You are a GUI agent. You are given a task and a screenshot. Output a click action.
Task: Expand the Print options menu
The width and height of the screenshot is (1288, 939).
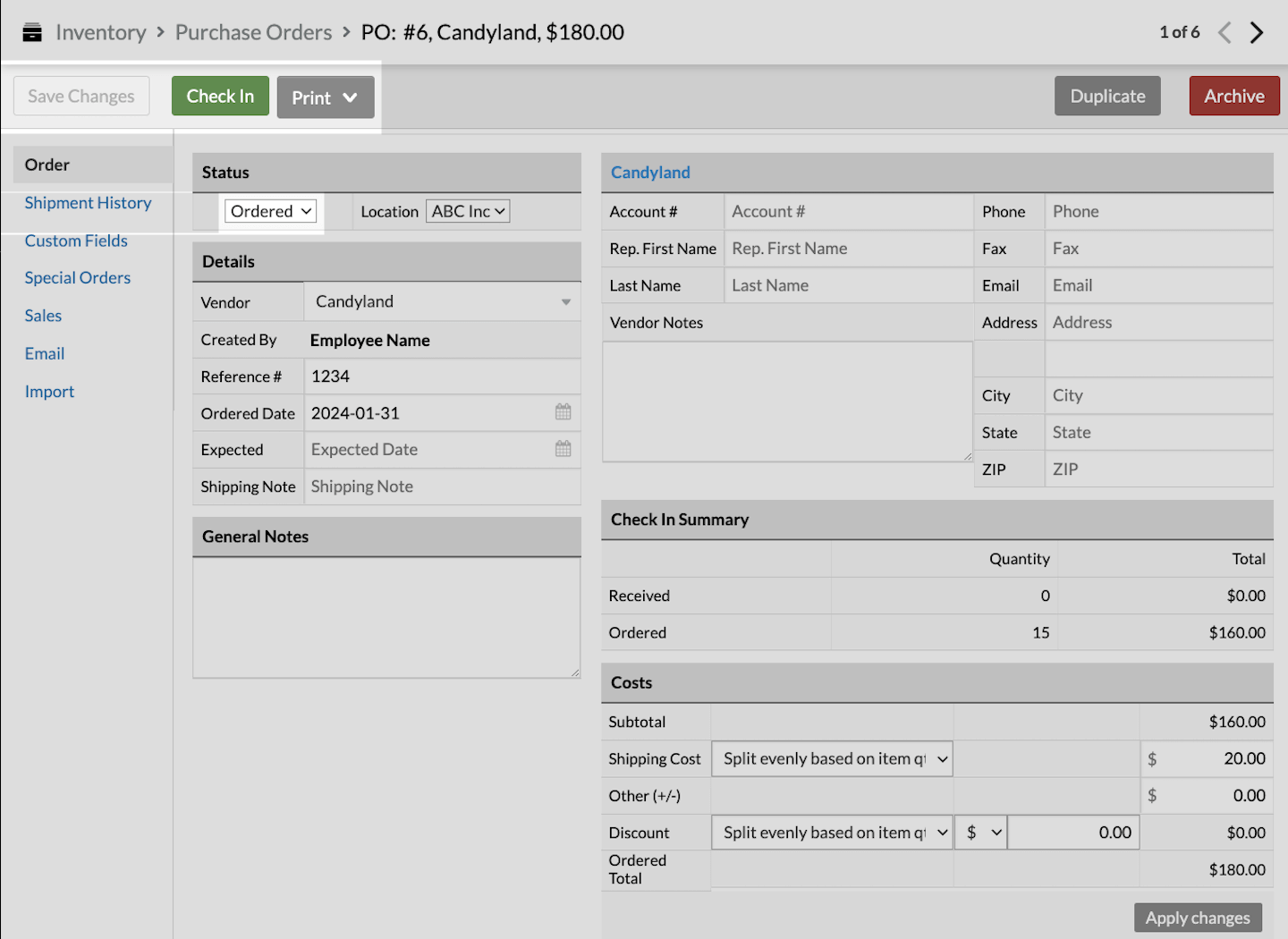point(326,97)
